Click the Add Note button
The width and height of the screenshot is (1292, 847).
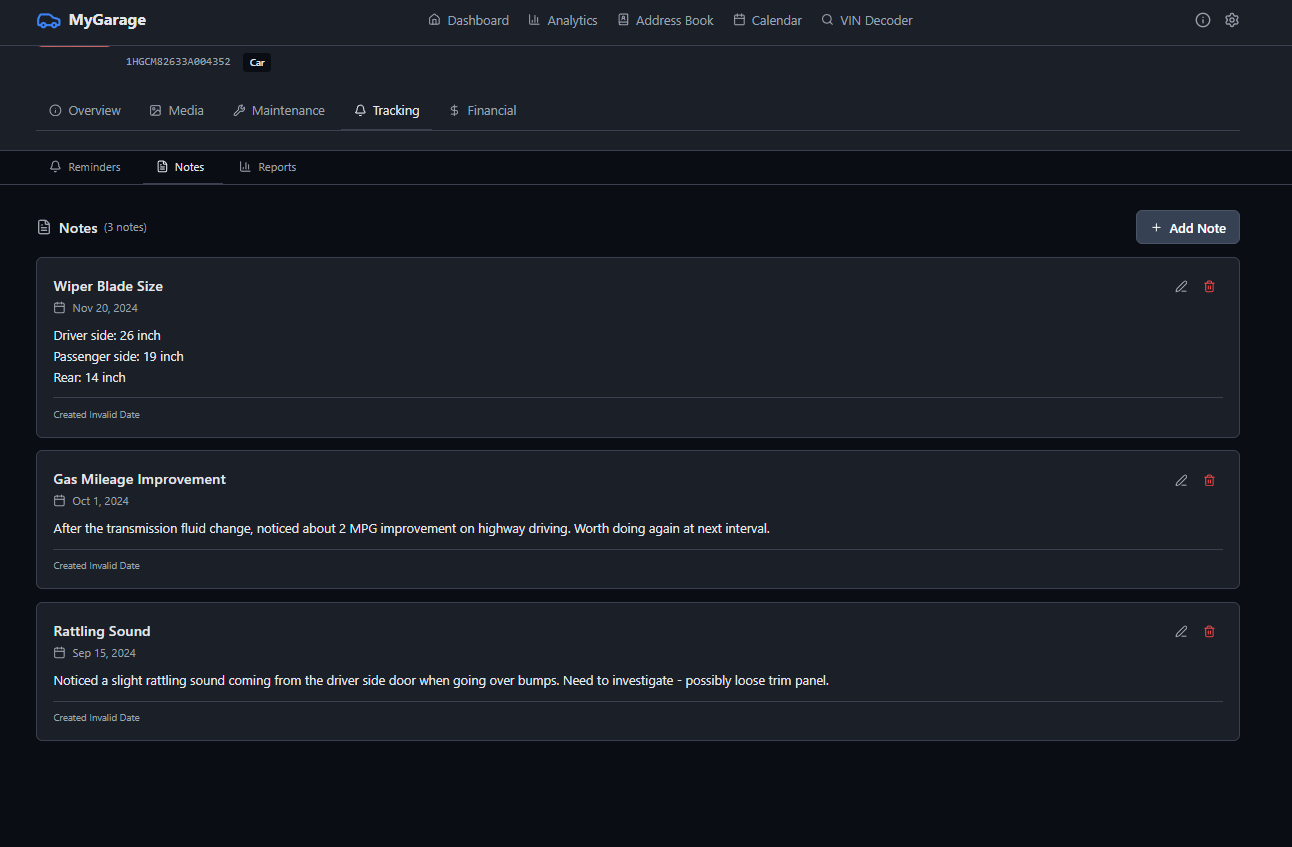point(1187,228)
